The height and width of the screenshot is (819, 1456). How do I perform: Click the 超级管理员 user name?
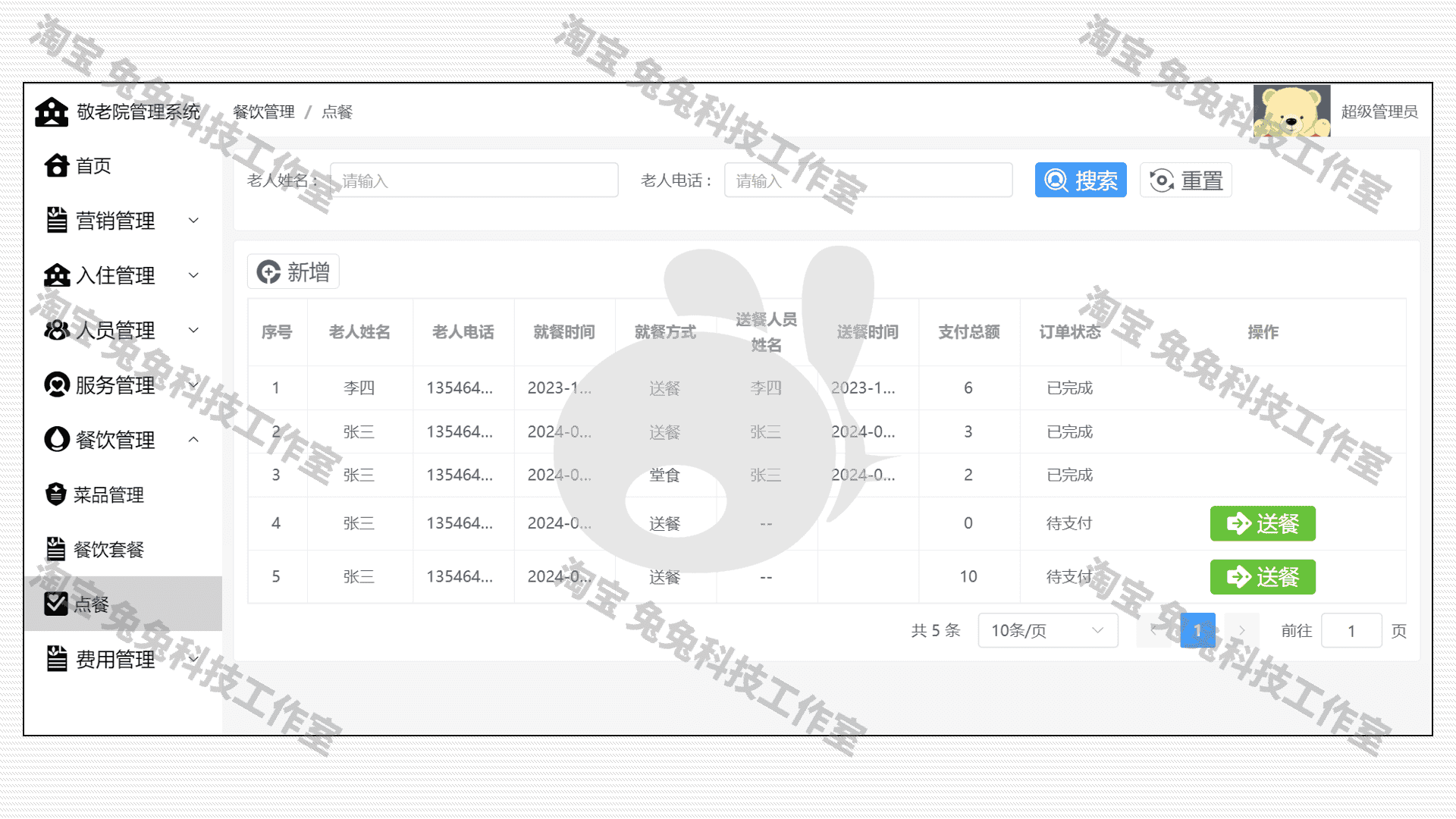[1379, 111]
